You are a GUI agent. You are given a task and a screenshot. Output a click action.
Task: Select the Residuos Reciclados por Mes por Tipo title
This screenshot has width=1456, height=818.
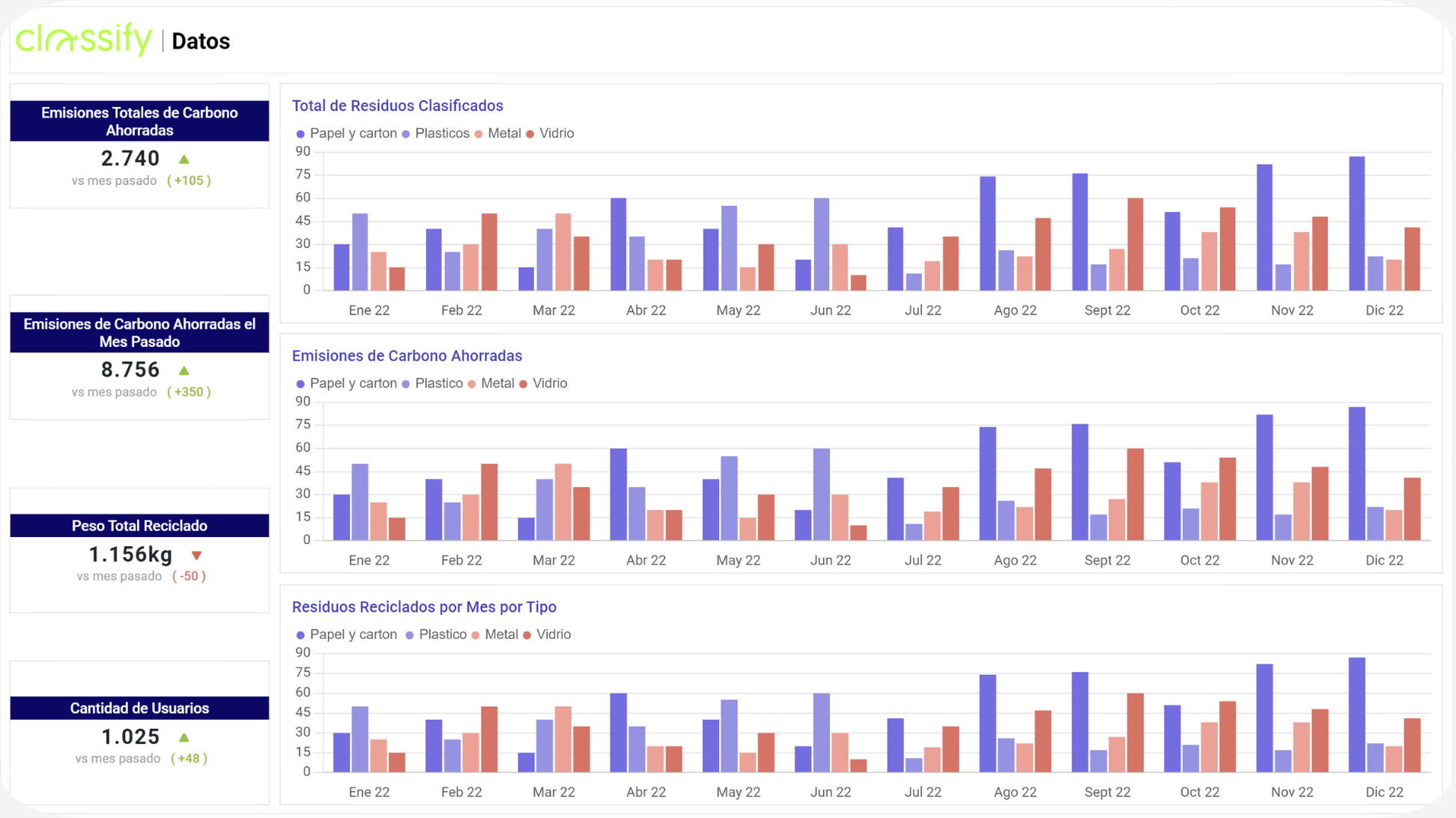(x=424, y=607)
